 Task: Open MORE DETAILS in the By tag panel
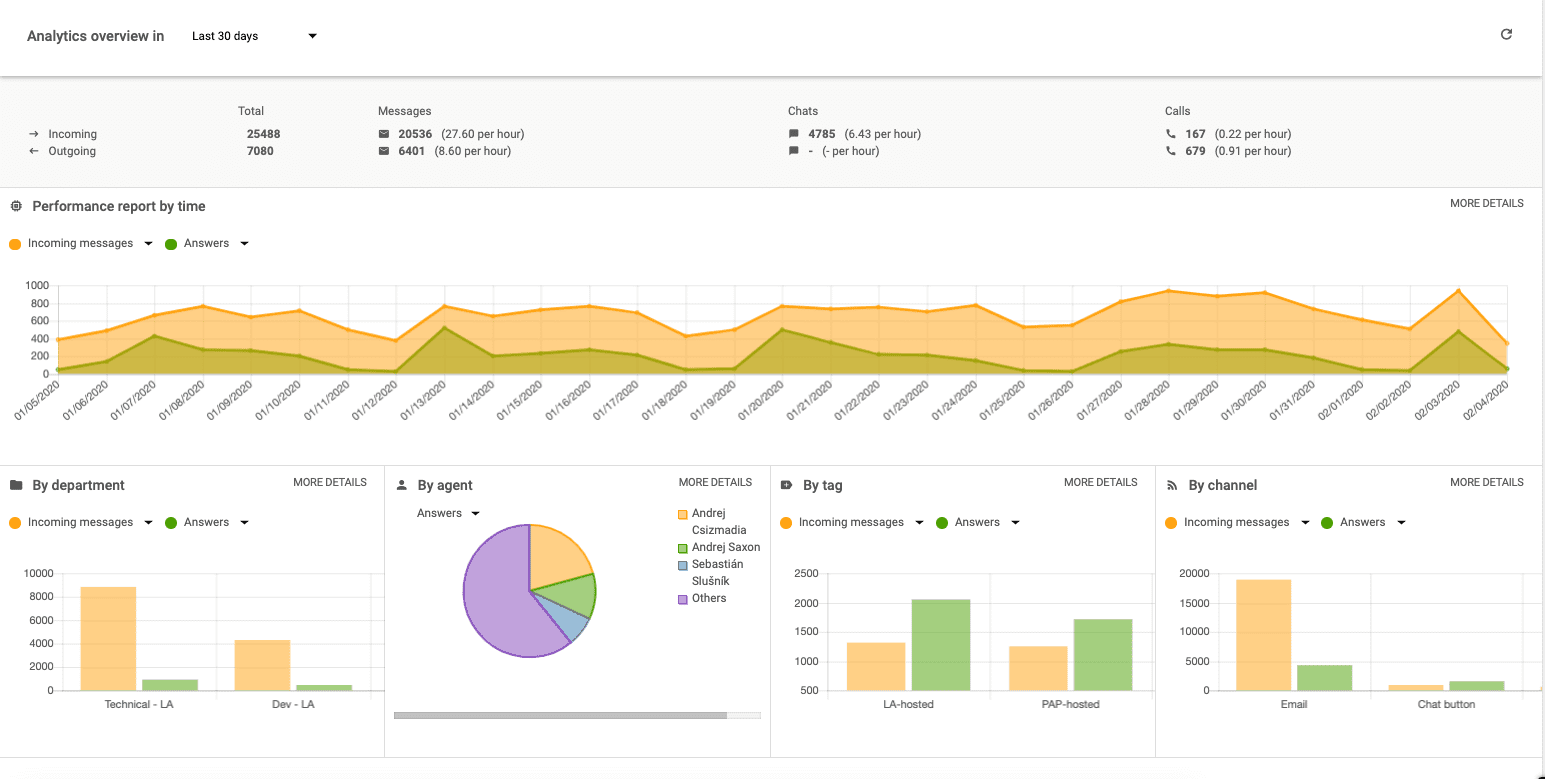(x=1100, y=481)
